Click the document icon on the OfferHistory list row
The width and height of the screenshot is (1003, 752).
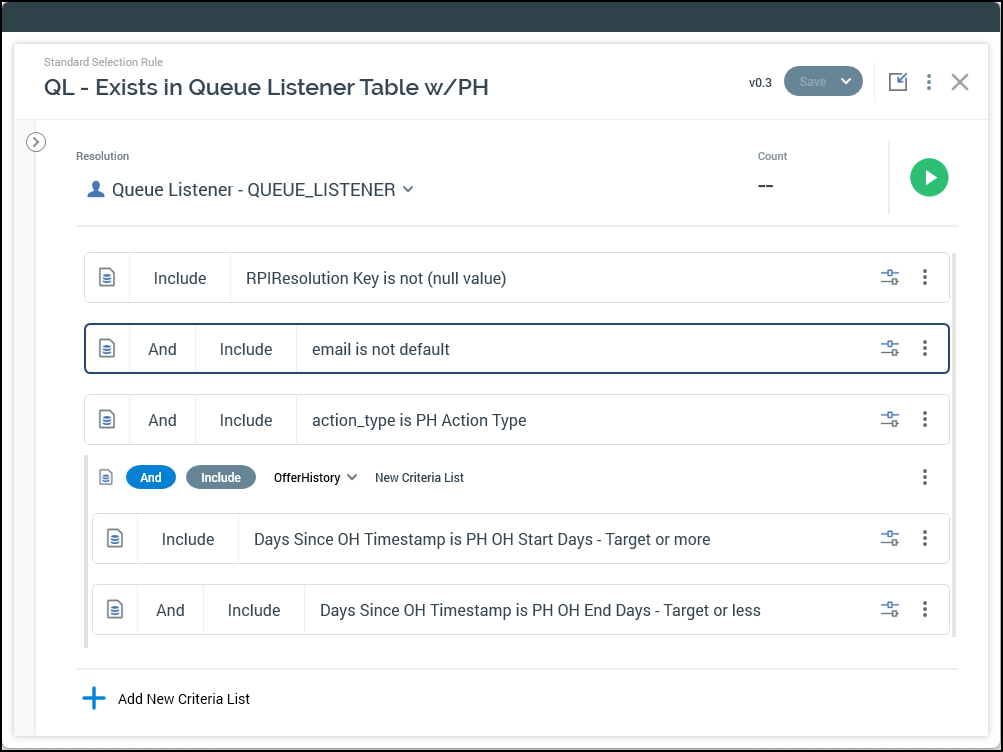click(x=105, y=477)
